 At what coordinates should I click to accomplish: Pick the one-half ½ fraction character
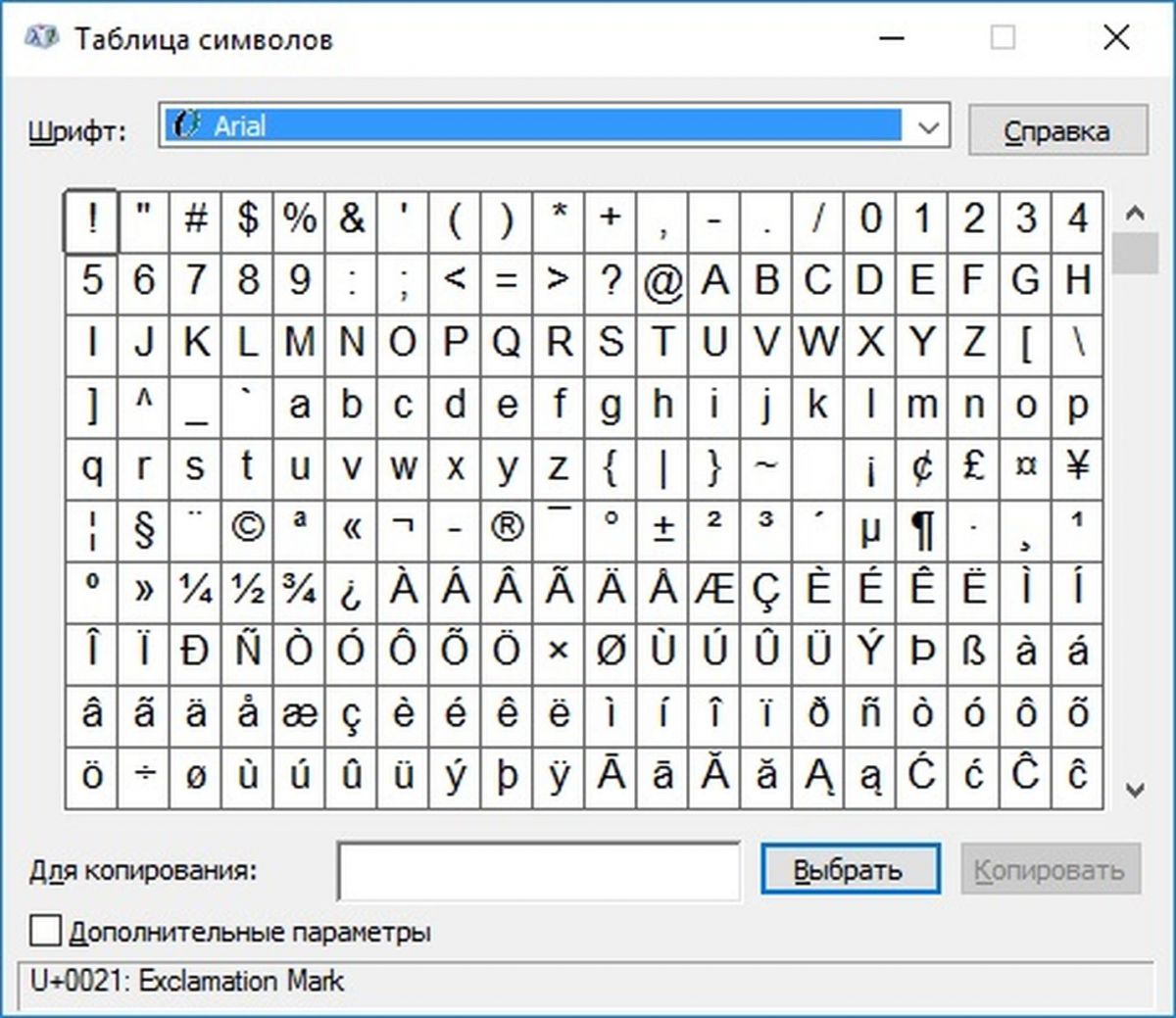[247, 590]
